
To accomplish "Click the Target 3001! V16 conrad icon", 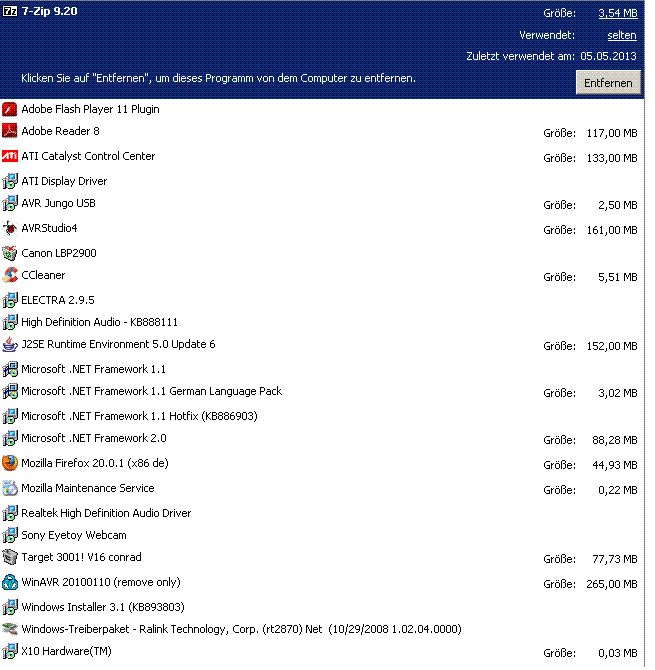I will point(9,557).
